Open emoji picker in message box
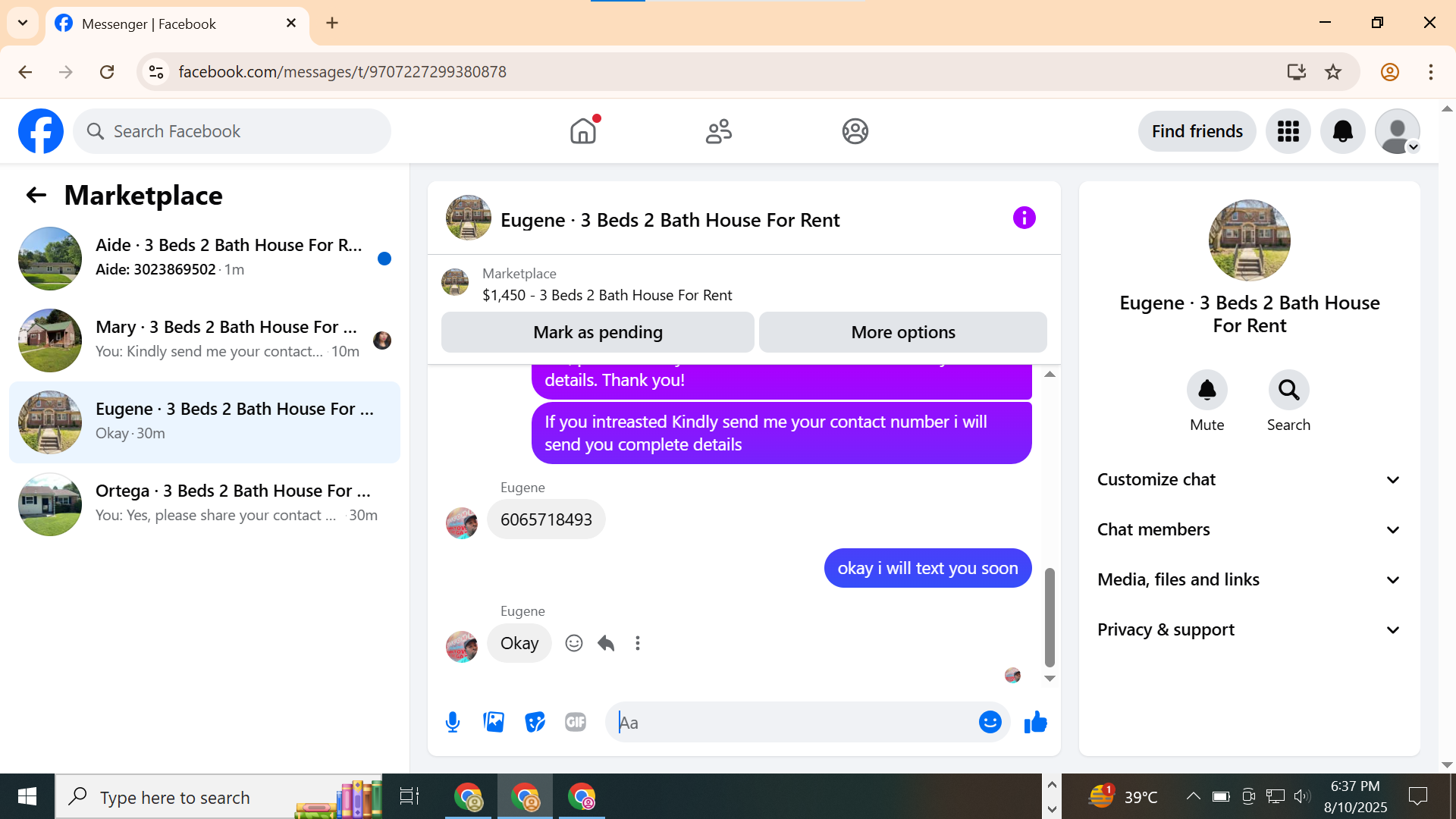Viewport: 1456px width, 819px height. point(990,722)
